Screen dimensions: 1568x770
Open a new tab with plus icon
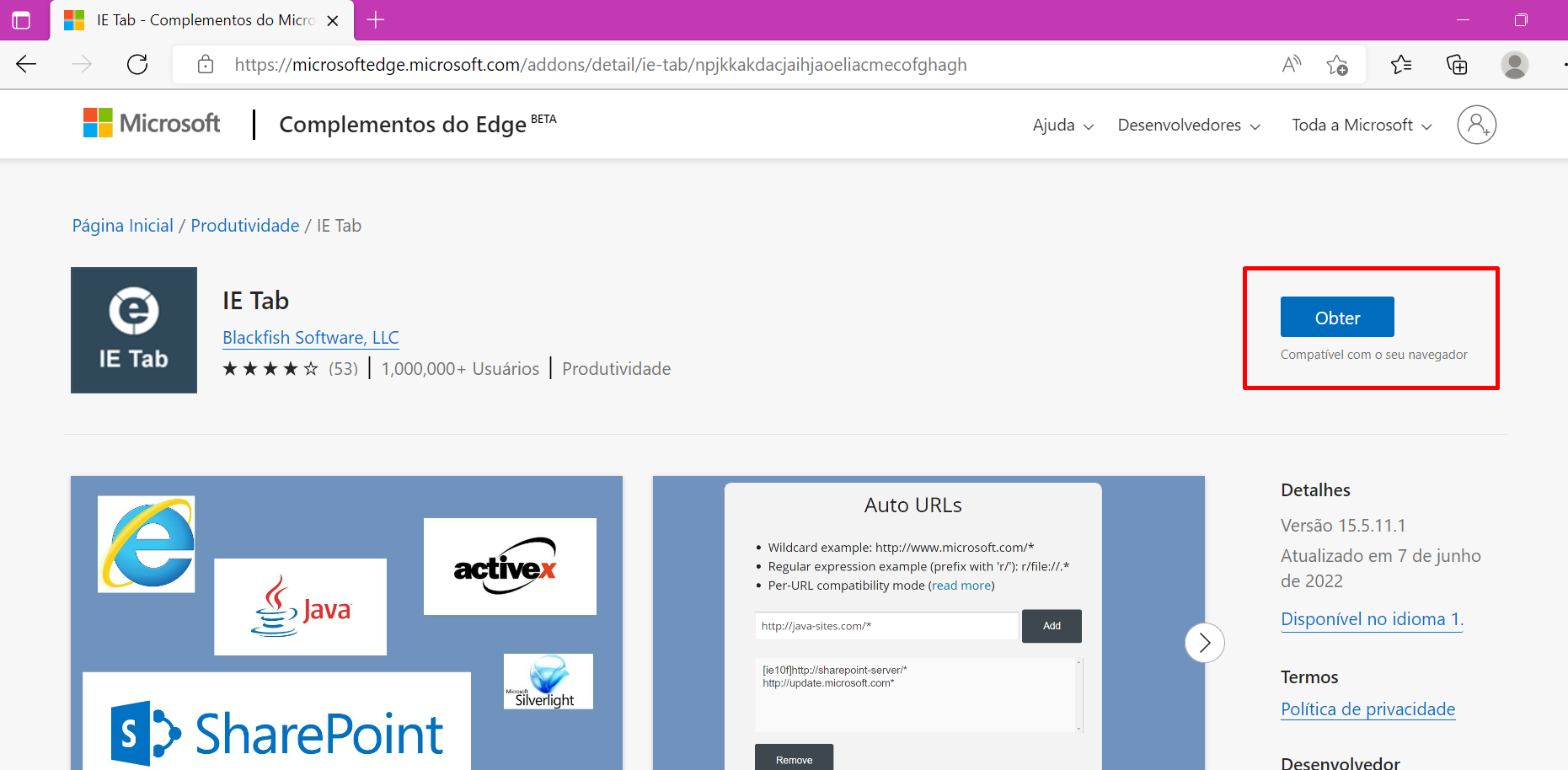coord(376,20)
